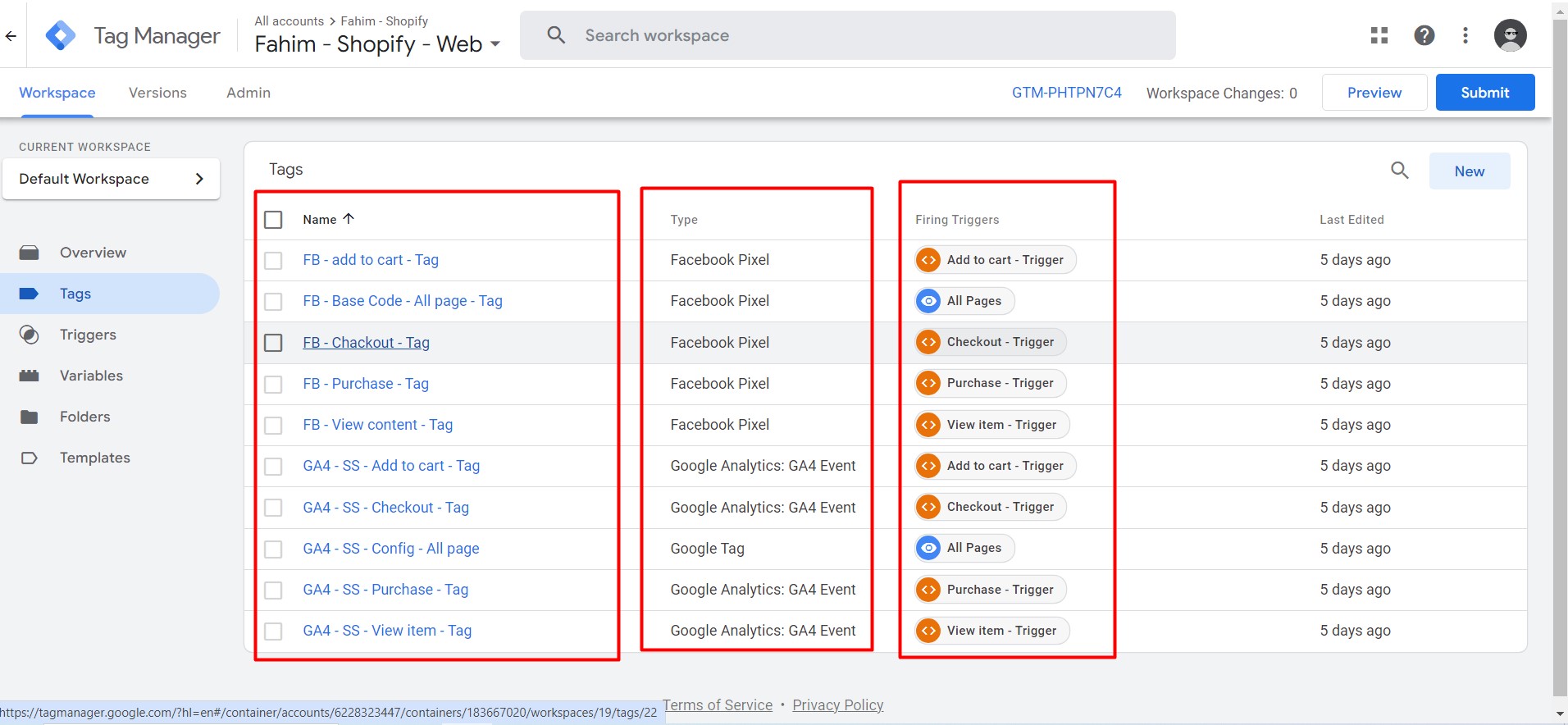Click the New tag button
Image resolution: width=1568 pixels, height=725 pixels.
(x=1470, y=171)
